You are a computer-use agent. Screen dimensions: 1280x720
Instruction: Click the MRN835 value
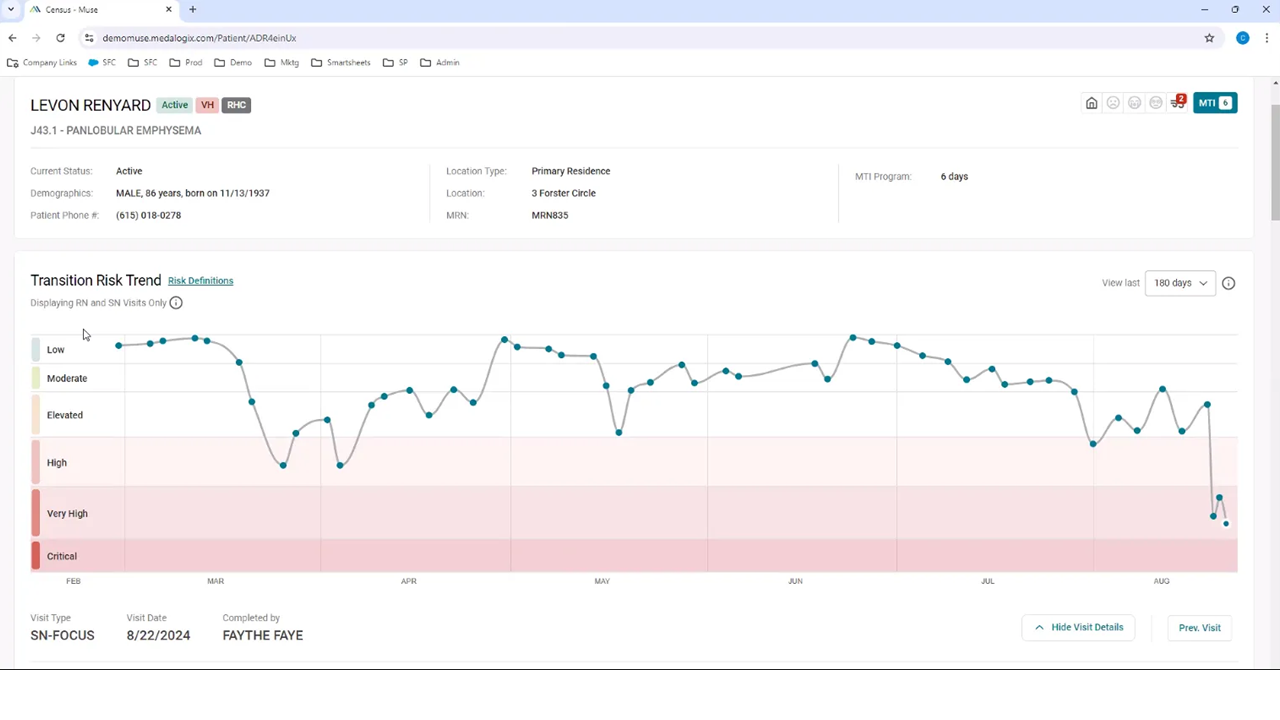coord(550,215)
